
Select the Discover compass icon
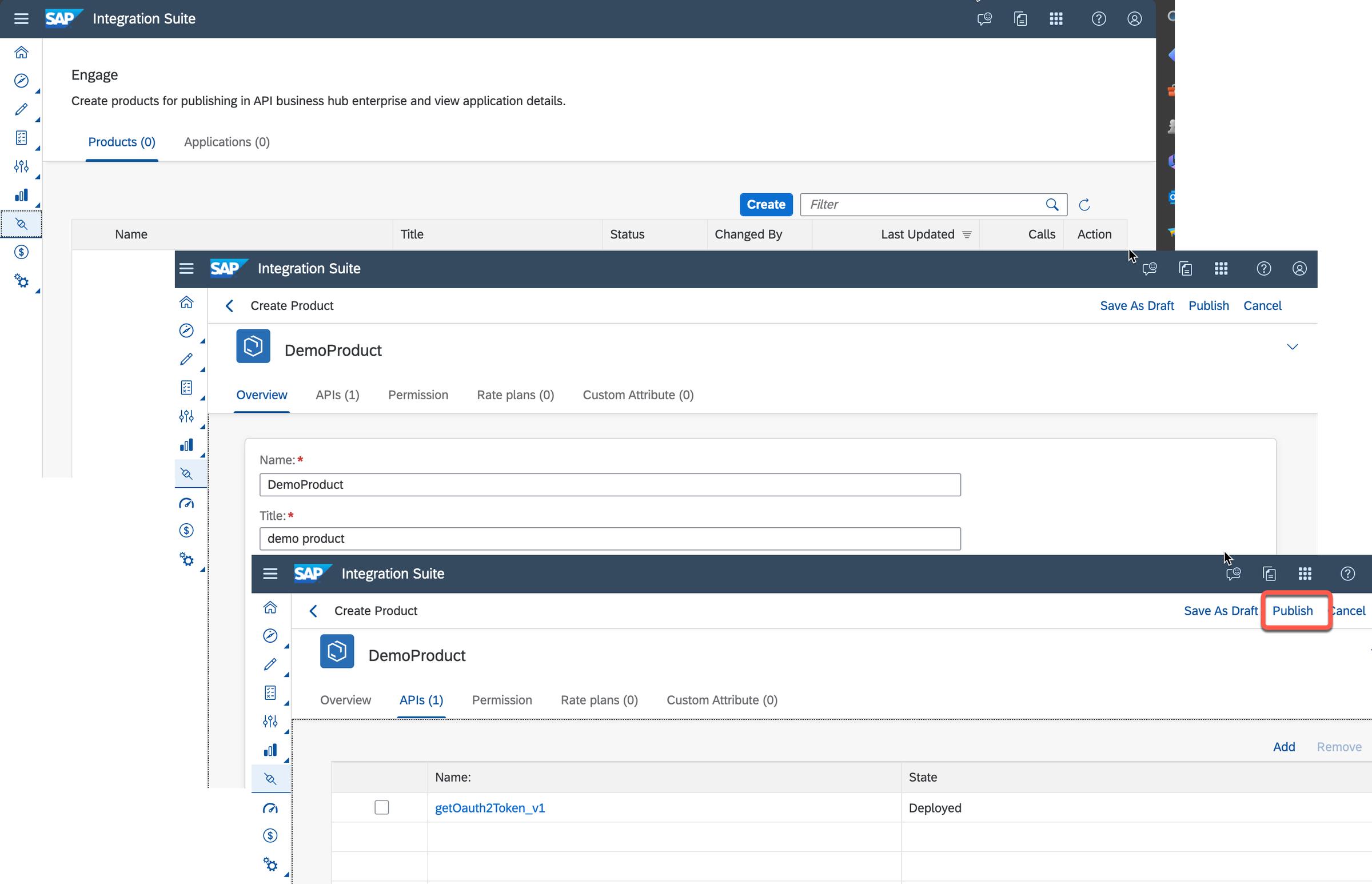[x=22, y=81]
